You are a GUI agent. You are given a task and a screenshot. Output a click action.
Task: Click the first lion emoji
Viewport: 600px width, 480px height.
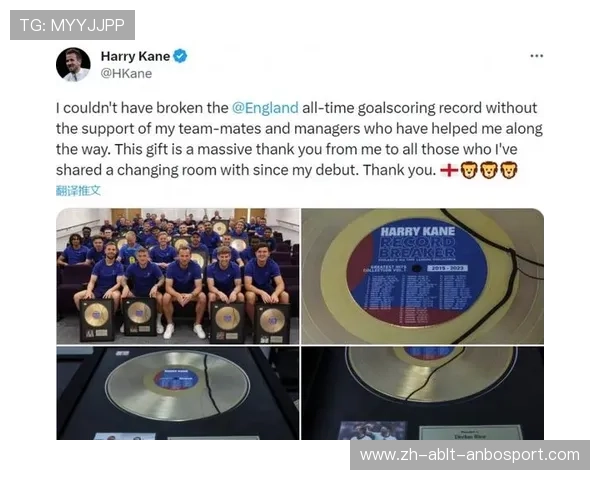click(469, 170)
